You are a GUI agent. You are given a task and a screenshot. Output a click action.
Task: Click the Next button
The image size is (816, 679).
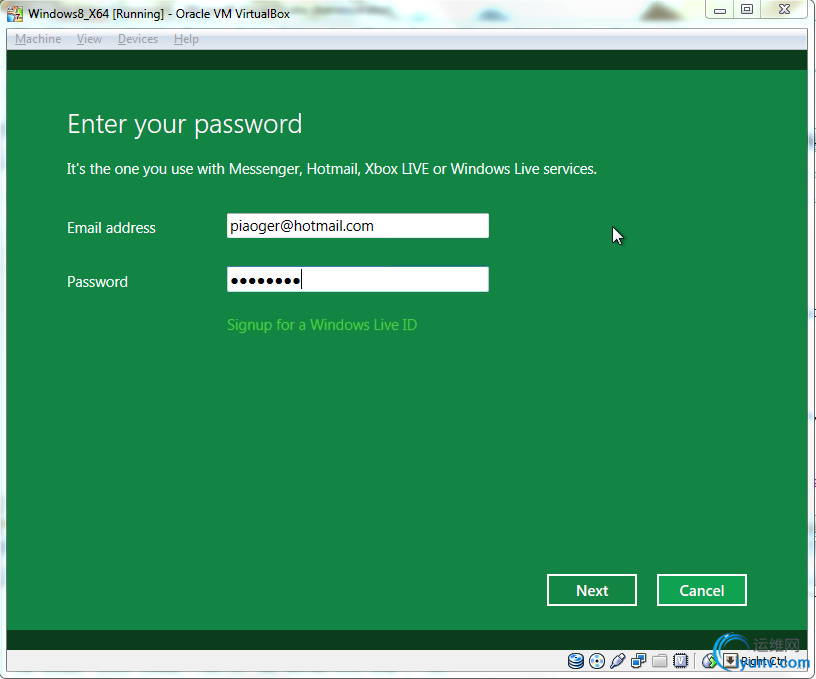[x=592, y=590]
